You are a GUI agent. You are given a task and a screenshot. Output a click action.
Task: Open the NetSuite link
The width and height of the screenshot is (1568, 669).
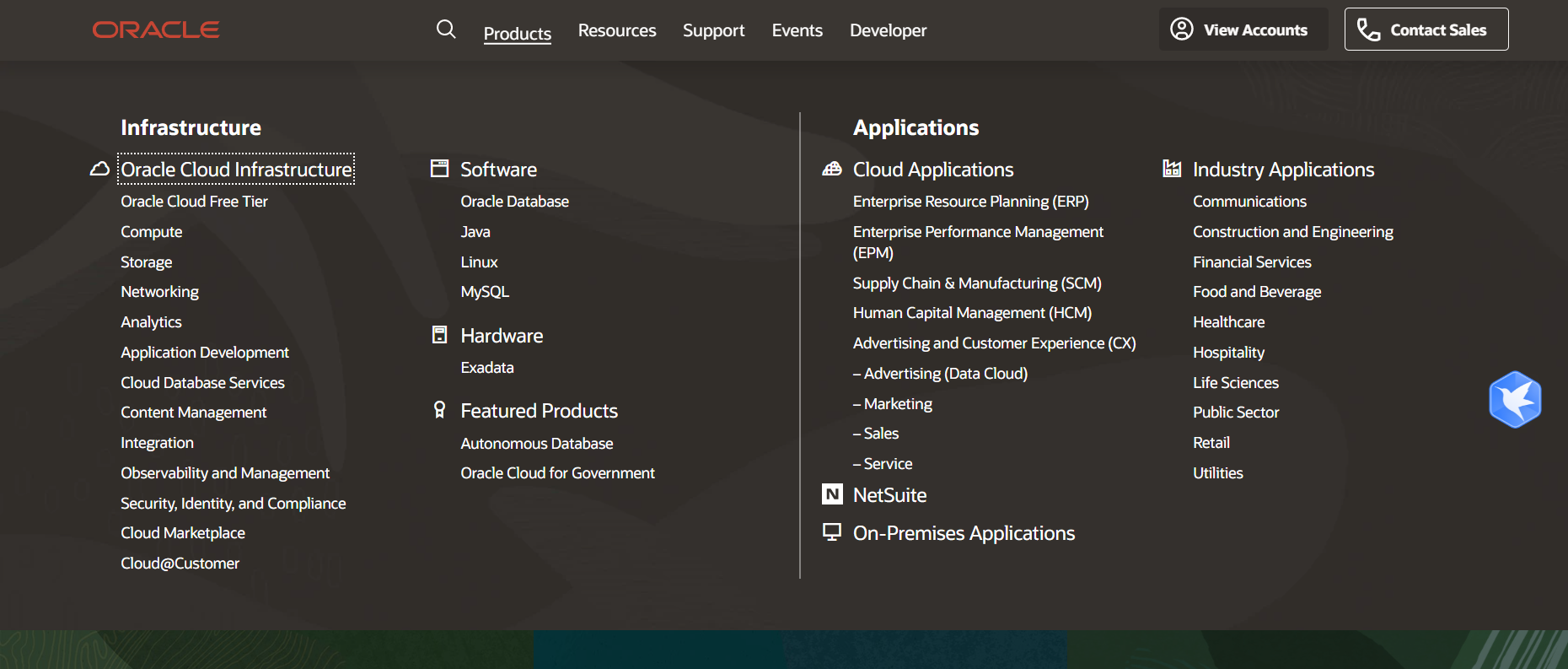pos(890,495)
